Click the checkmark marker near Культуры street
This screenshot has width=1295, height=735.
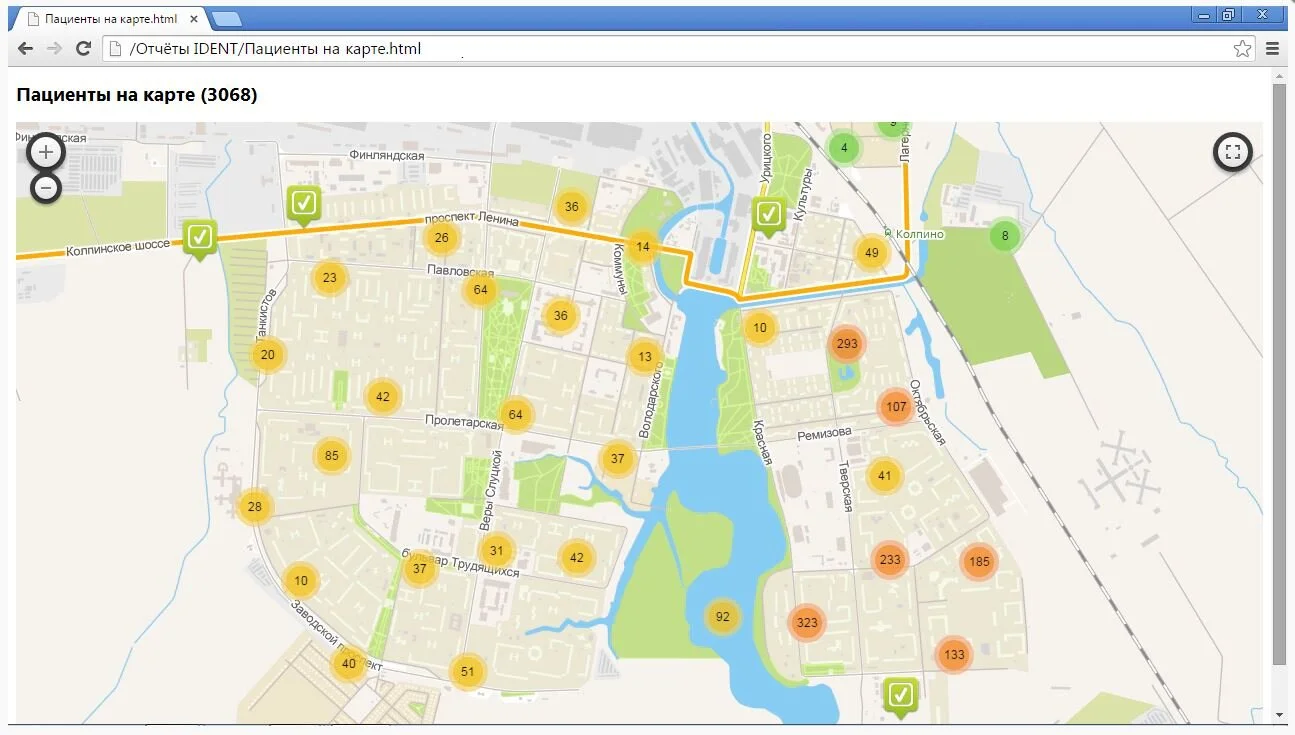pyautogui.click(x=768, y=216)
